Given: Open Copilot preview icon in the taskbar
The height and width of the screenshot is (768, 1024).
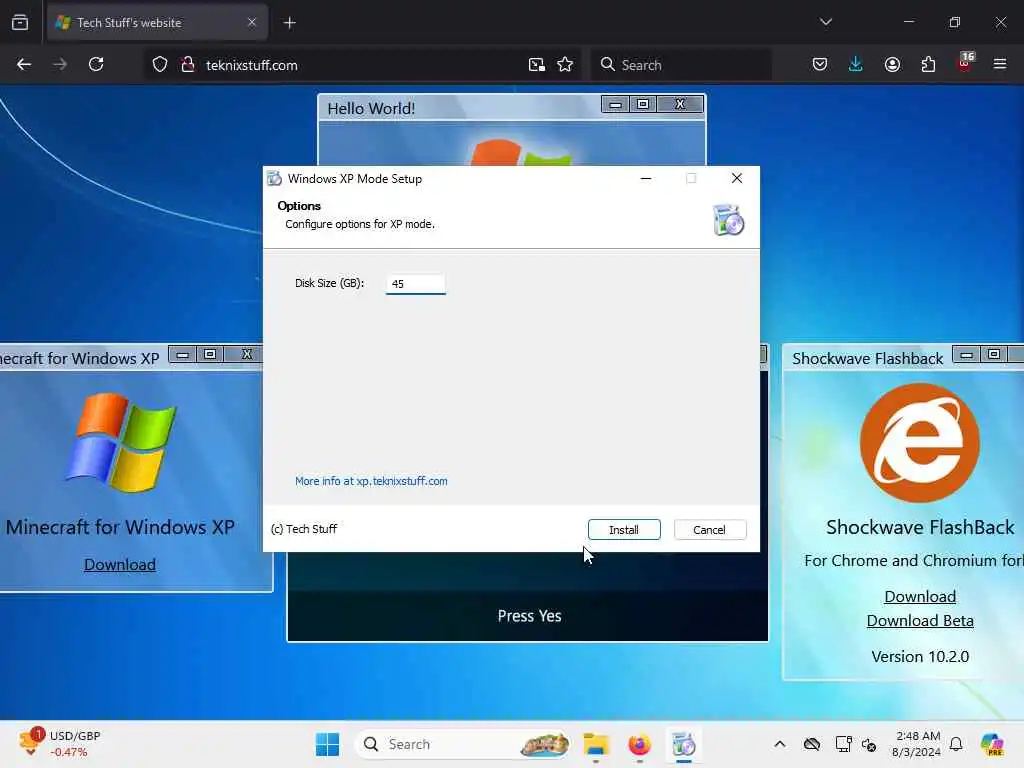Looking at the screenshot, I should [x=992, y=744].
